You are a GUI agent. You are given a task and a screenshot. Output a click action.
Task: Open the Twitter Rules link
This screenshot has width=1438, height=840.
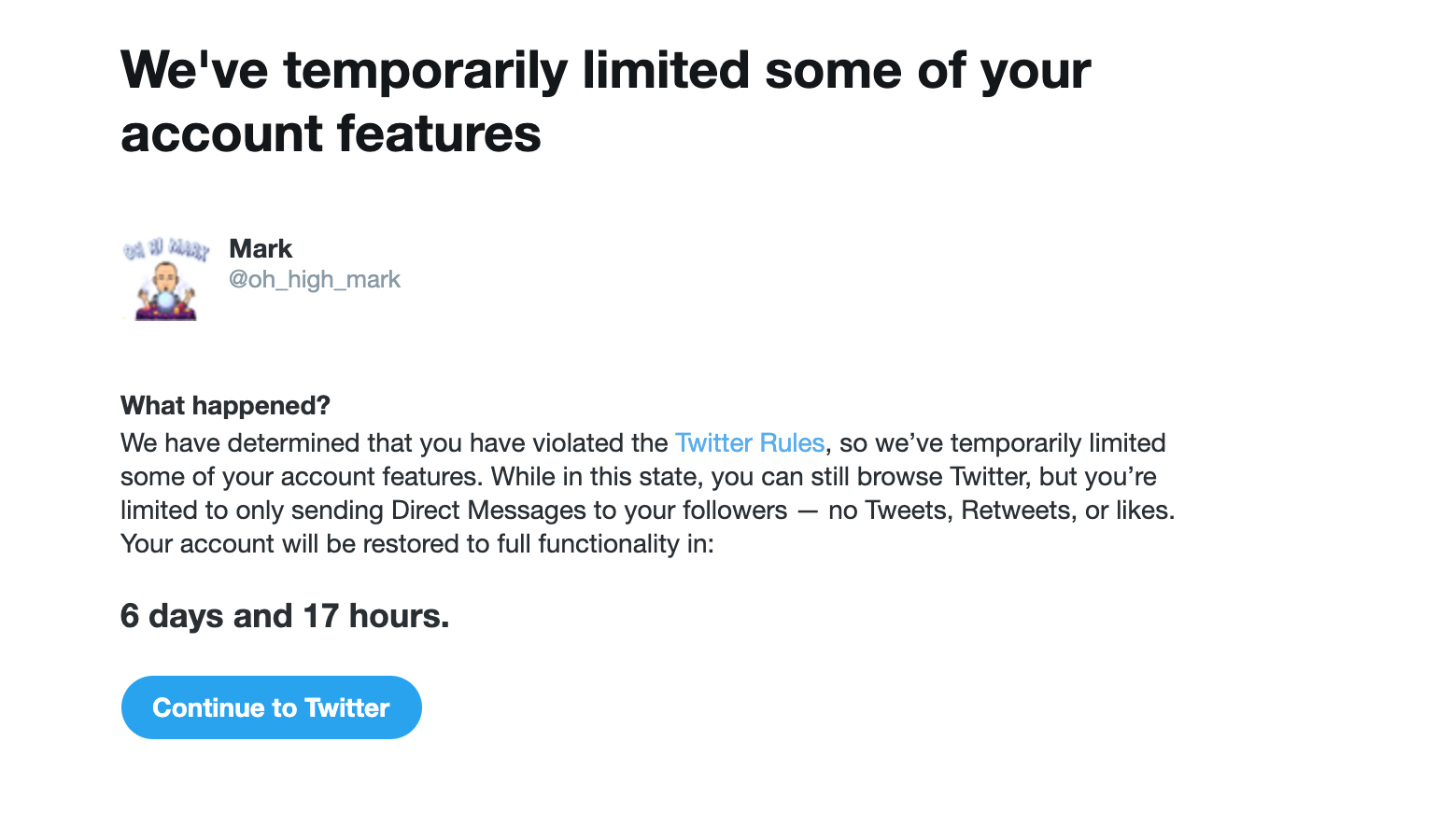[749, 442]
